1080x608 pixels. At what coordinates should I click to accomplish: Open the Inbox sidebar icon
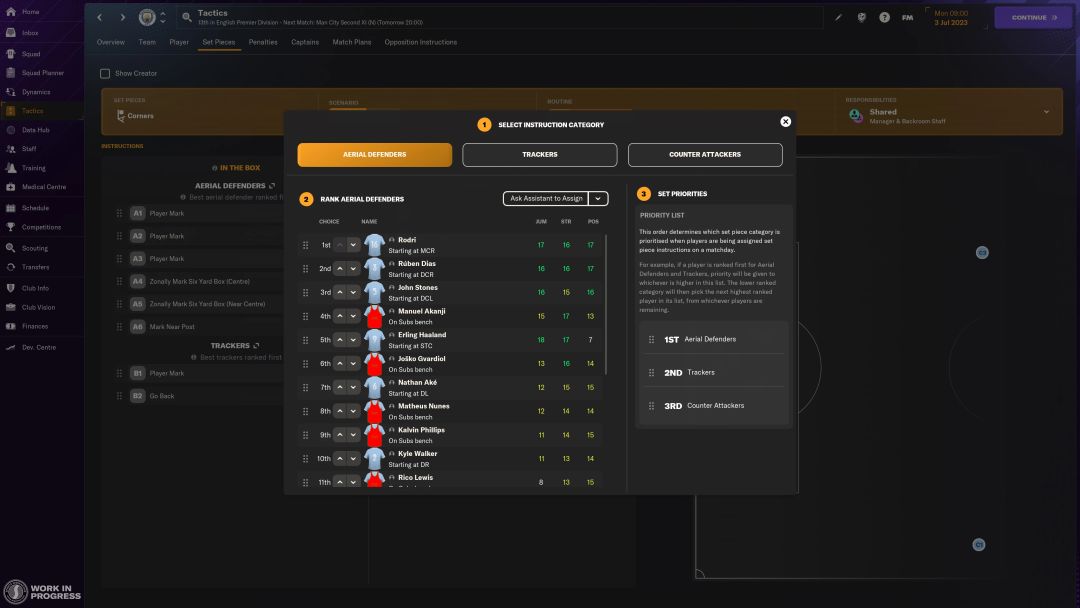click(11, 32)
